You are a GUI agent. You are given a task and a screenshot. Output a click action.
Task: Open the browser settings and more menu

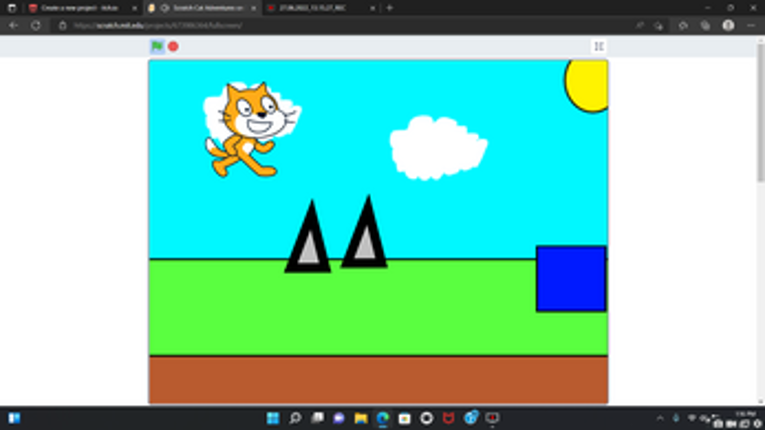pos(751,25)
